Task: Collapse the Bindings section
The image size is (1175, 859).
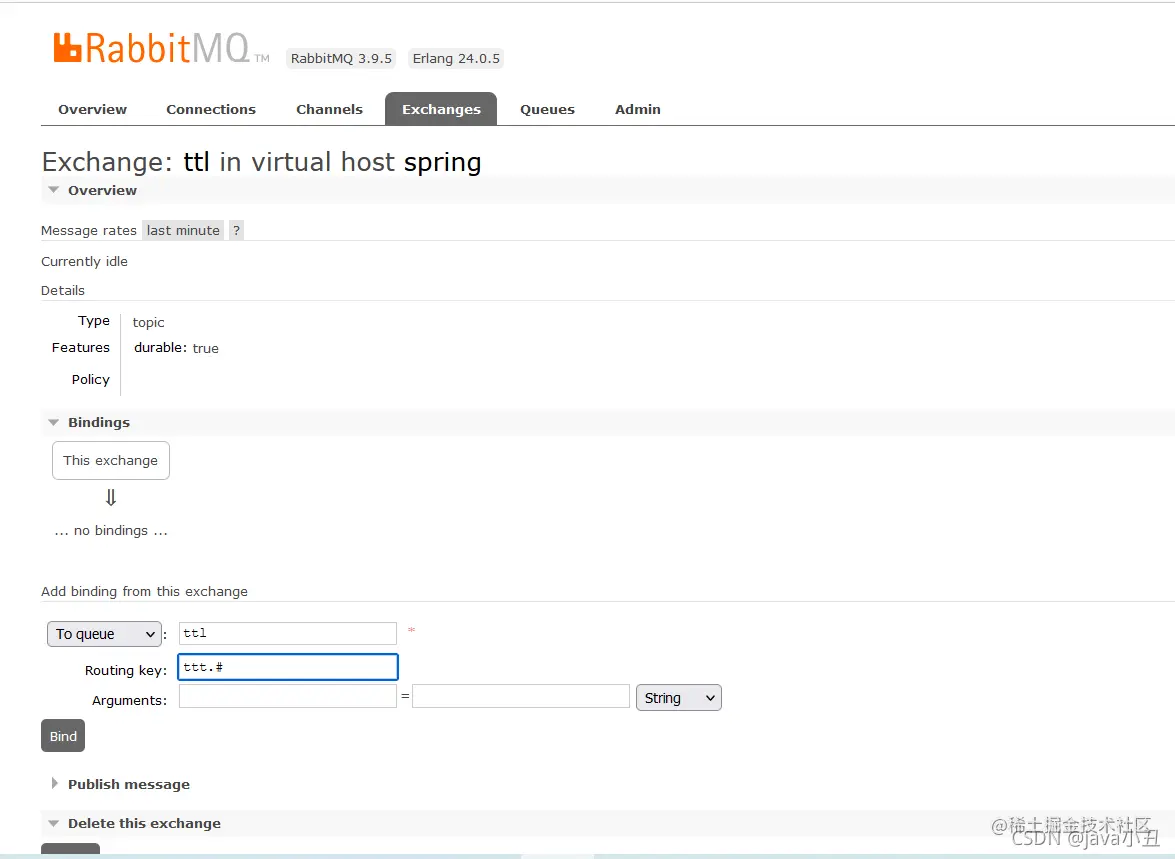Action: 98,423
